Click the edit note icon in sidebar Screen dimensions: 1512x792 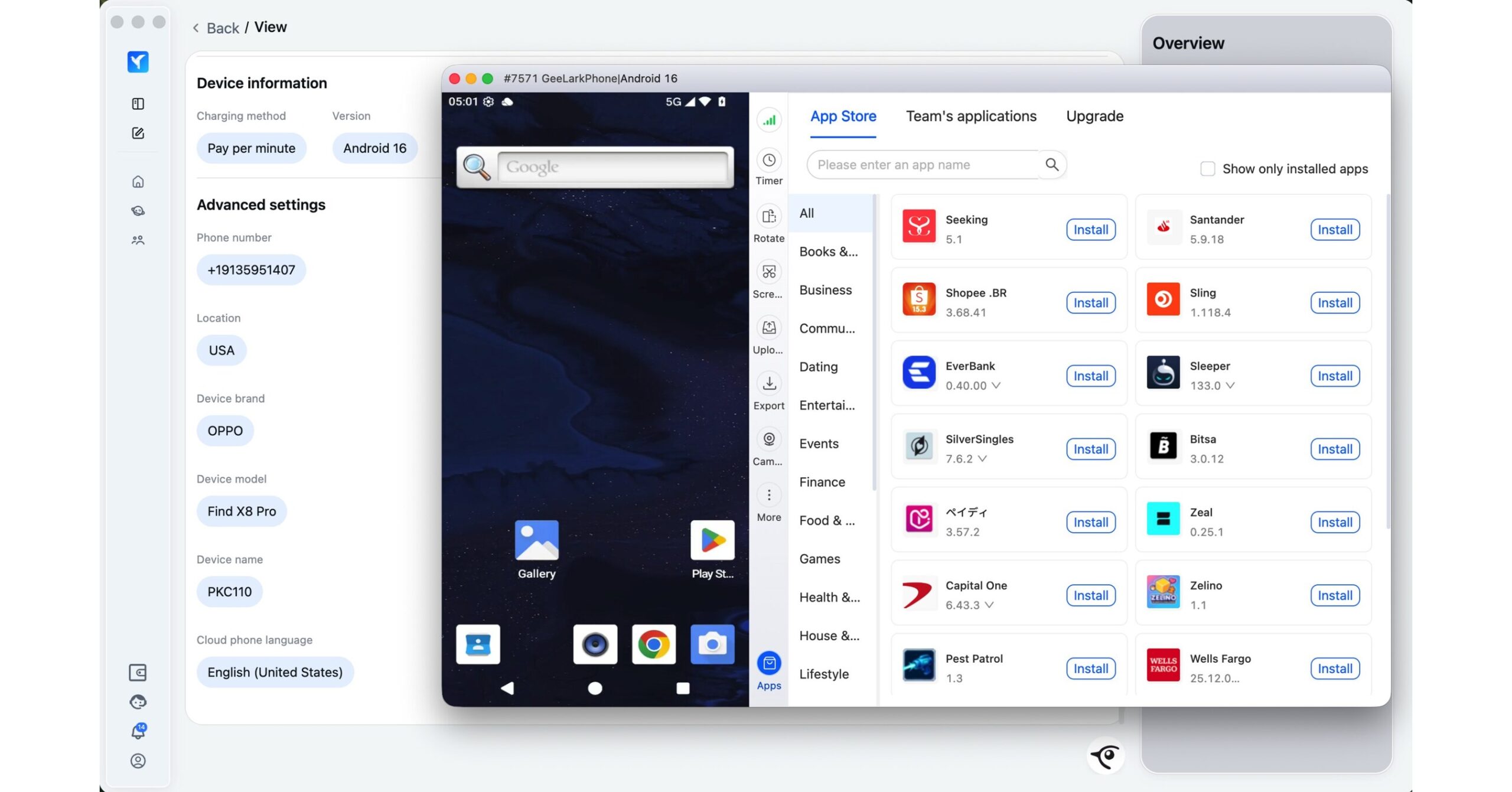tap(138, 133)
